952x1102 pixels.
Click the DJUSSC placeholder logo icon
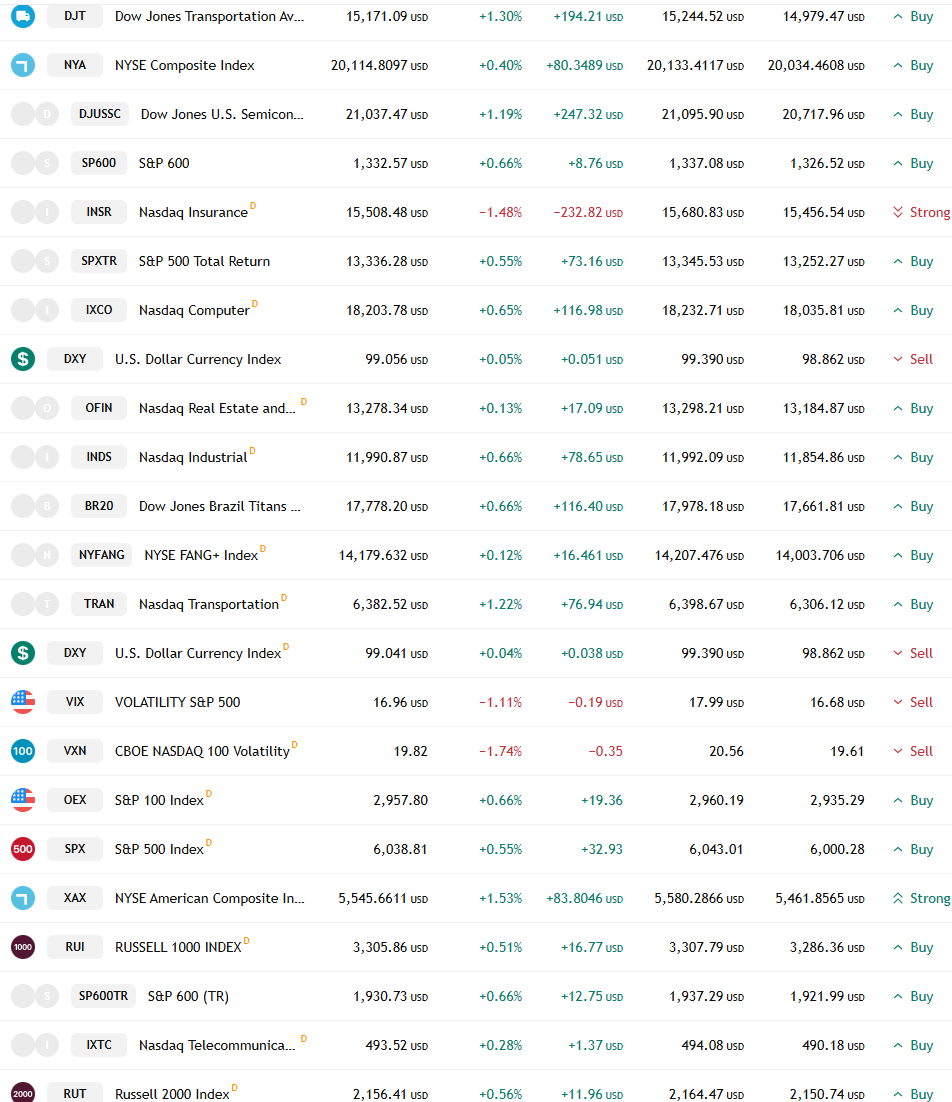(x=35, y=114)
